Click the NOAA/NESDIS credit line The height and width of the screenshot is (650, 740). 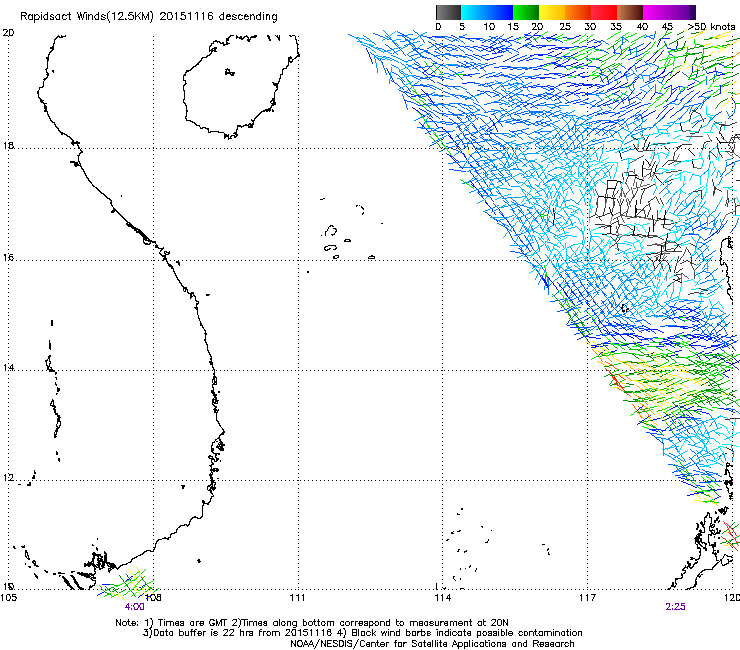coord(432,644)
